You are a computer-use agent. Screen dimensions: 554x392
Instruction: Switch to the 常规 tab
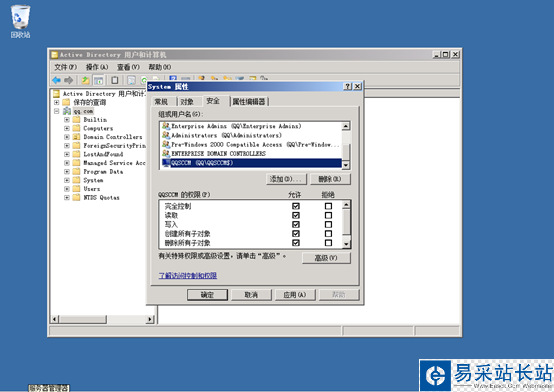pos(161,102)
